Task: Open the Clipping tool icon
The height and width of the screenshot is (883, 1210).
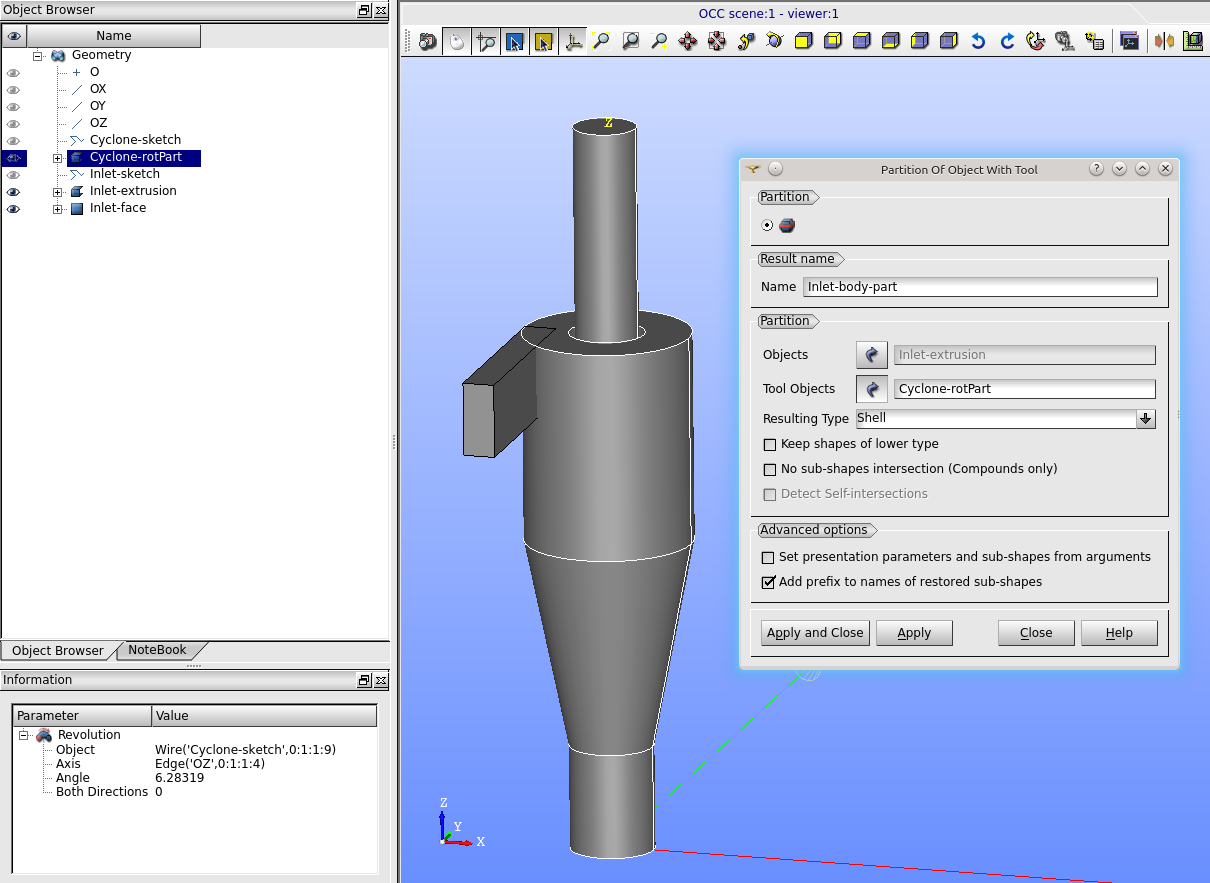Action: tap(1164, 42)
